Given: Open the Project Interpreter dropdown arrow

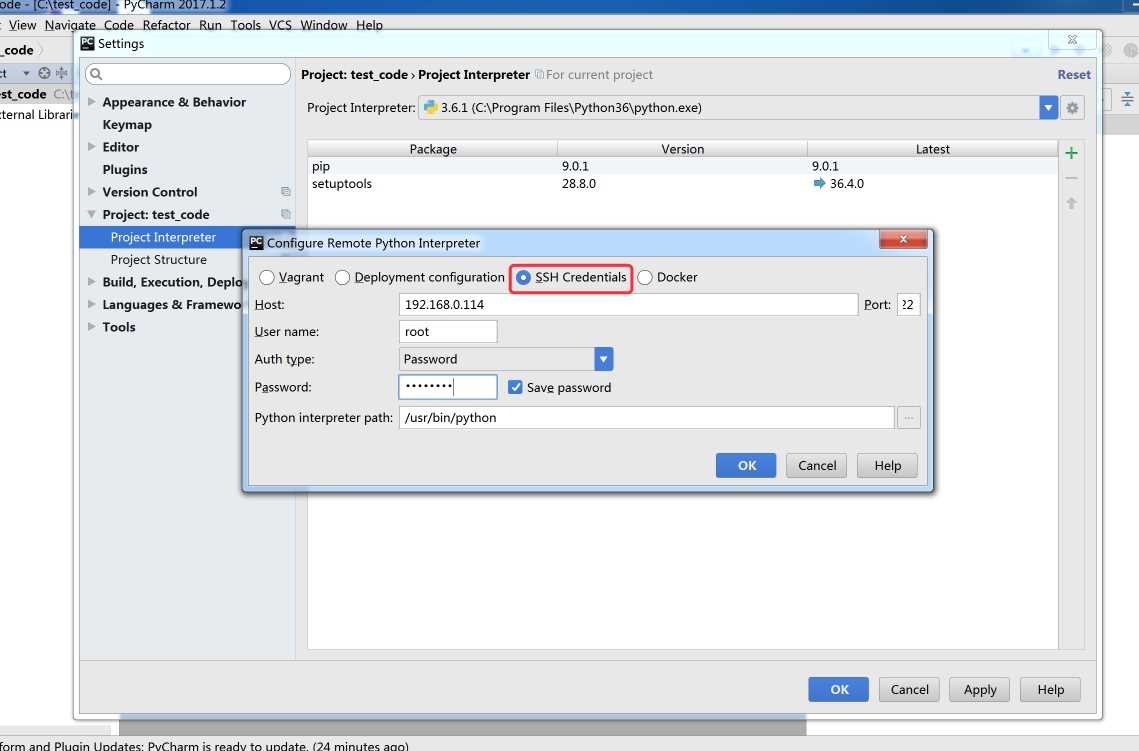Looking at the screenshot, I should [1048, 108].
